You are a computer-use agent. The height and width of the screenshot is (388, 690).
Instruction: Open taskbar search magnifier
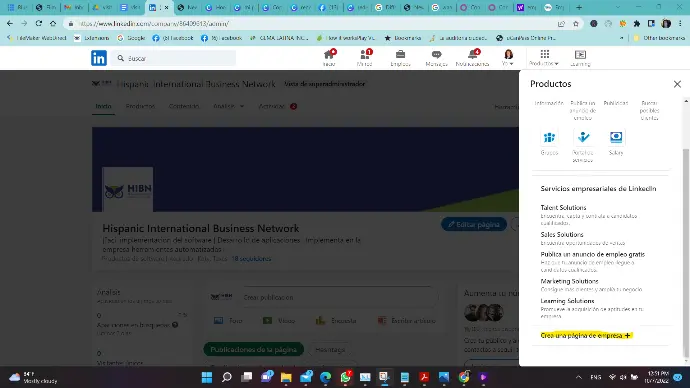[x=227, y=377]
